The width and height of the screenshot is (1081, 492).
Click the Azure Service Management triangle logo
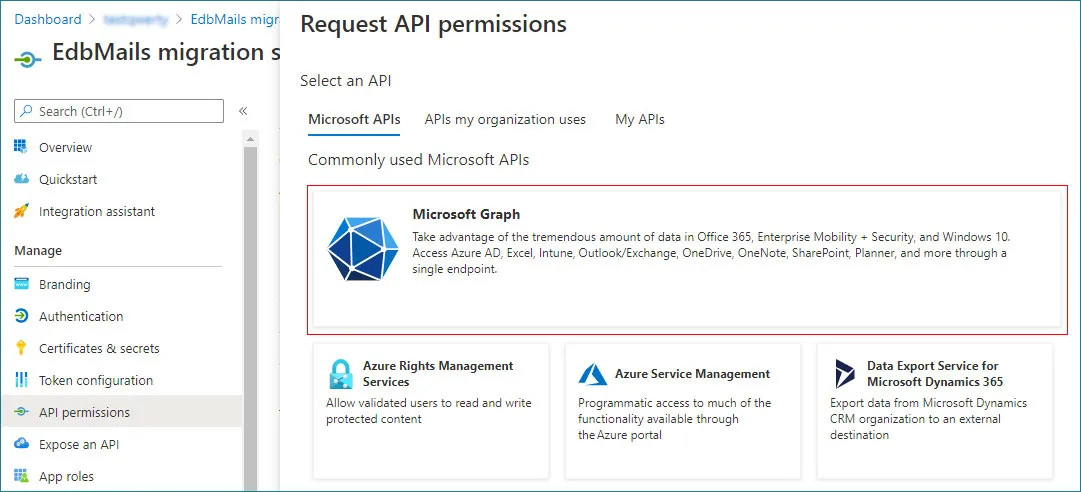(x=593, y=374)
